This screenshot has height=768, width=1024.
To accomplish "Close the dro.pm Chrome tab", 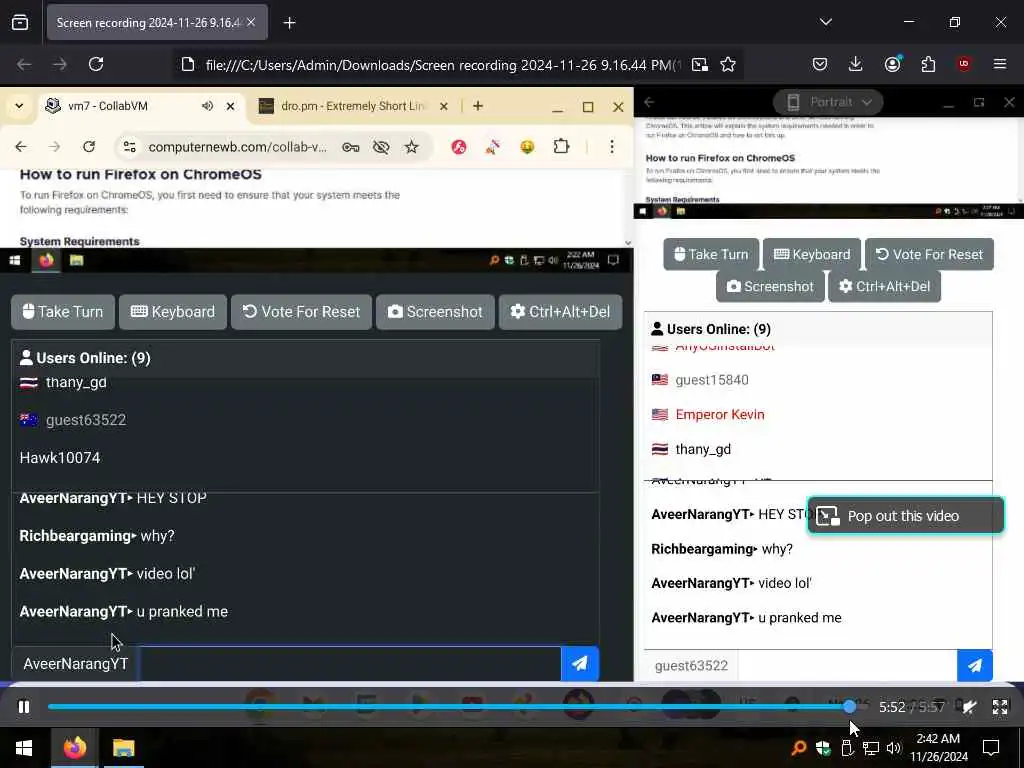I will 443,106.
